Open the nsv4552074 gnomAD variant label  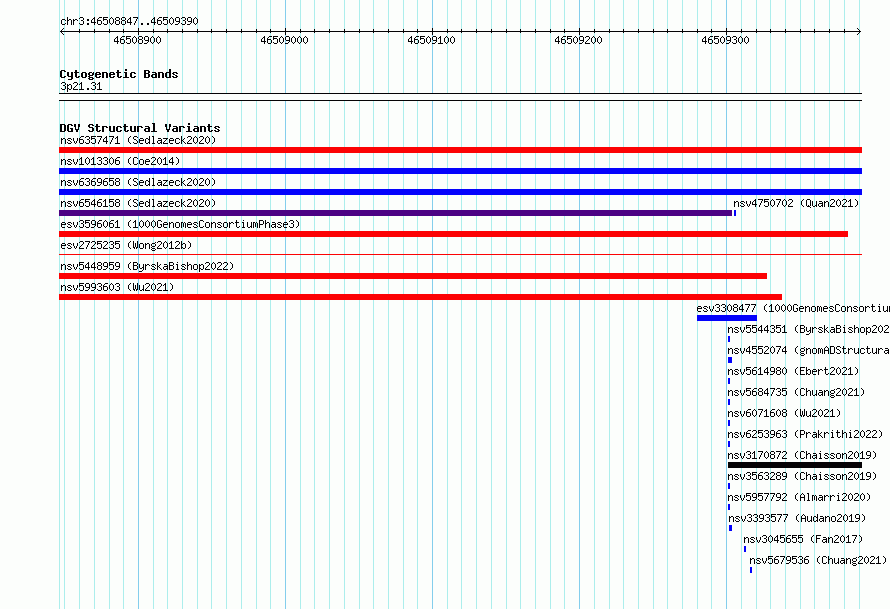808,350
